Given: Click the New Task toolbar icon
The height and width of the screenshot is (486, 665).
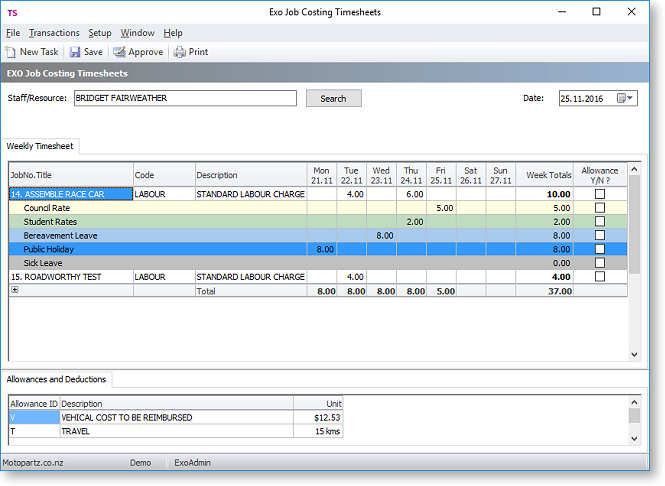Looking at the screenshot, I should [11, 52].
